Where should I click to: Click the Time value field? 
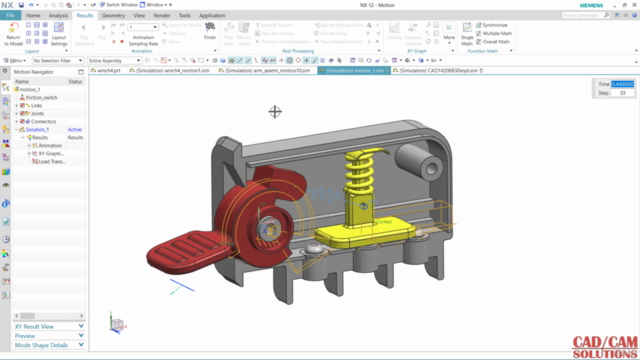tap(622, 84)
